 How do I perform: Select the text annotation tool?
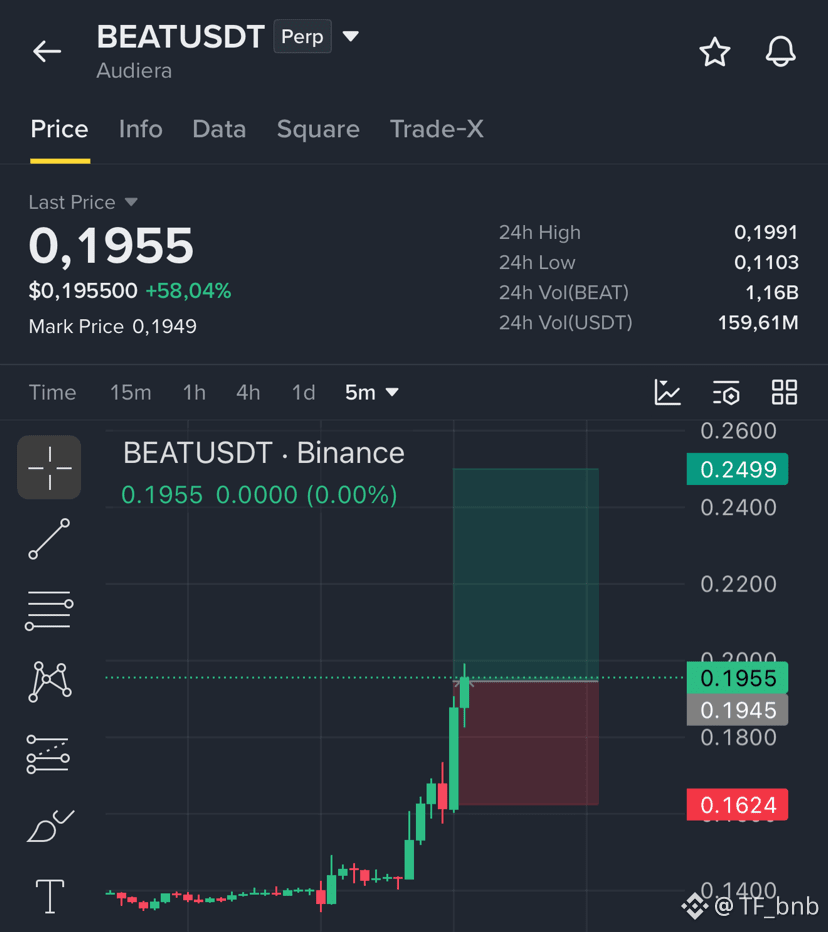coord(50,896)
